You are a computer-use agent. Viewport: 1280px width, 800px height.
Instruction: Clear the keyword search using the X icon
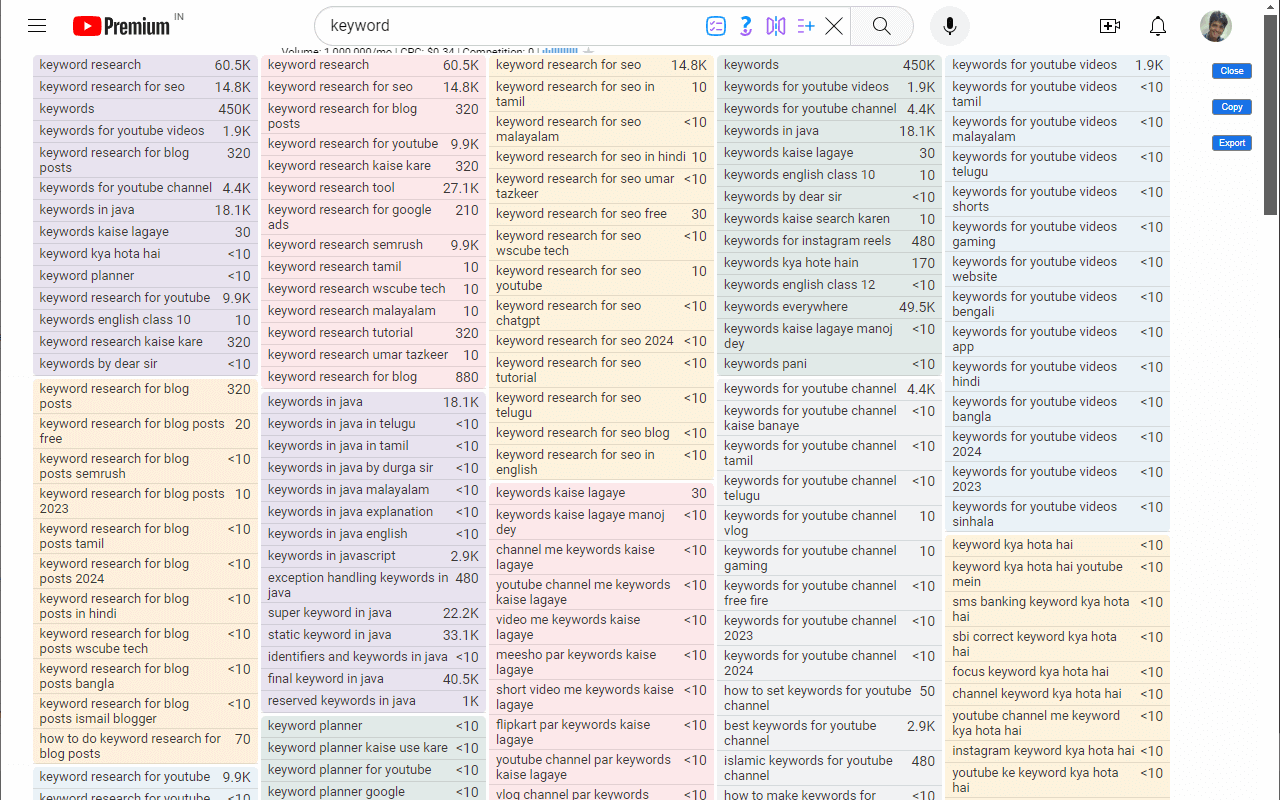[x=834, y=26]
